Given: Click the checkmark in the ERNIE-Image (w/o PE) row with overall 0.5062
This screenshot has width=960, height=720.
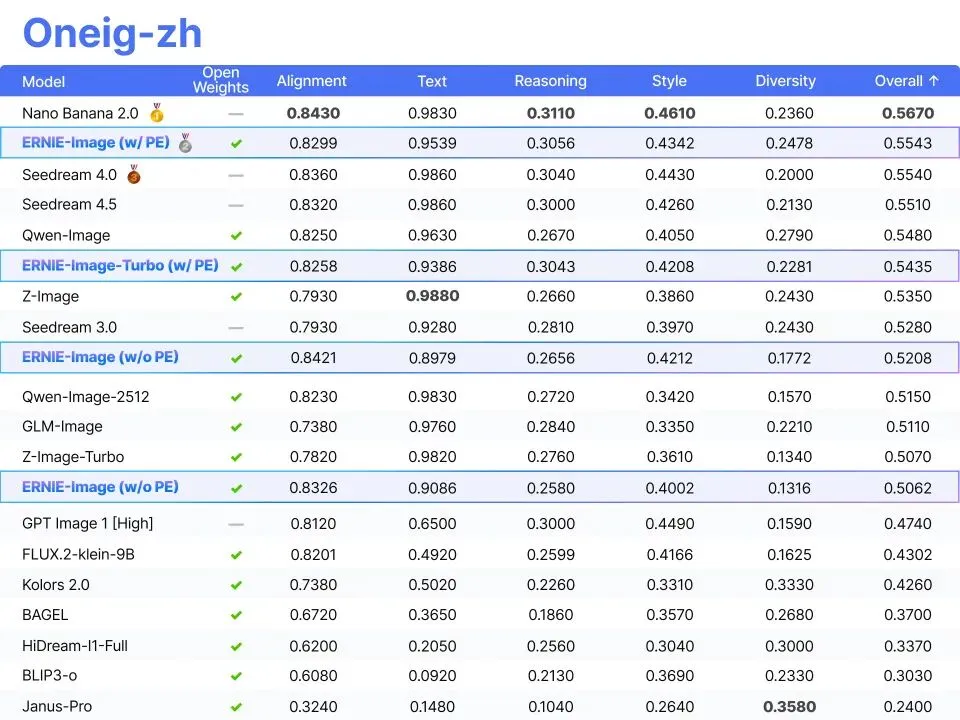Looking at the screenshot, I should (x=236, y=489).
